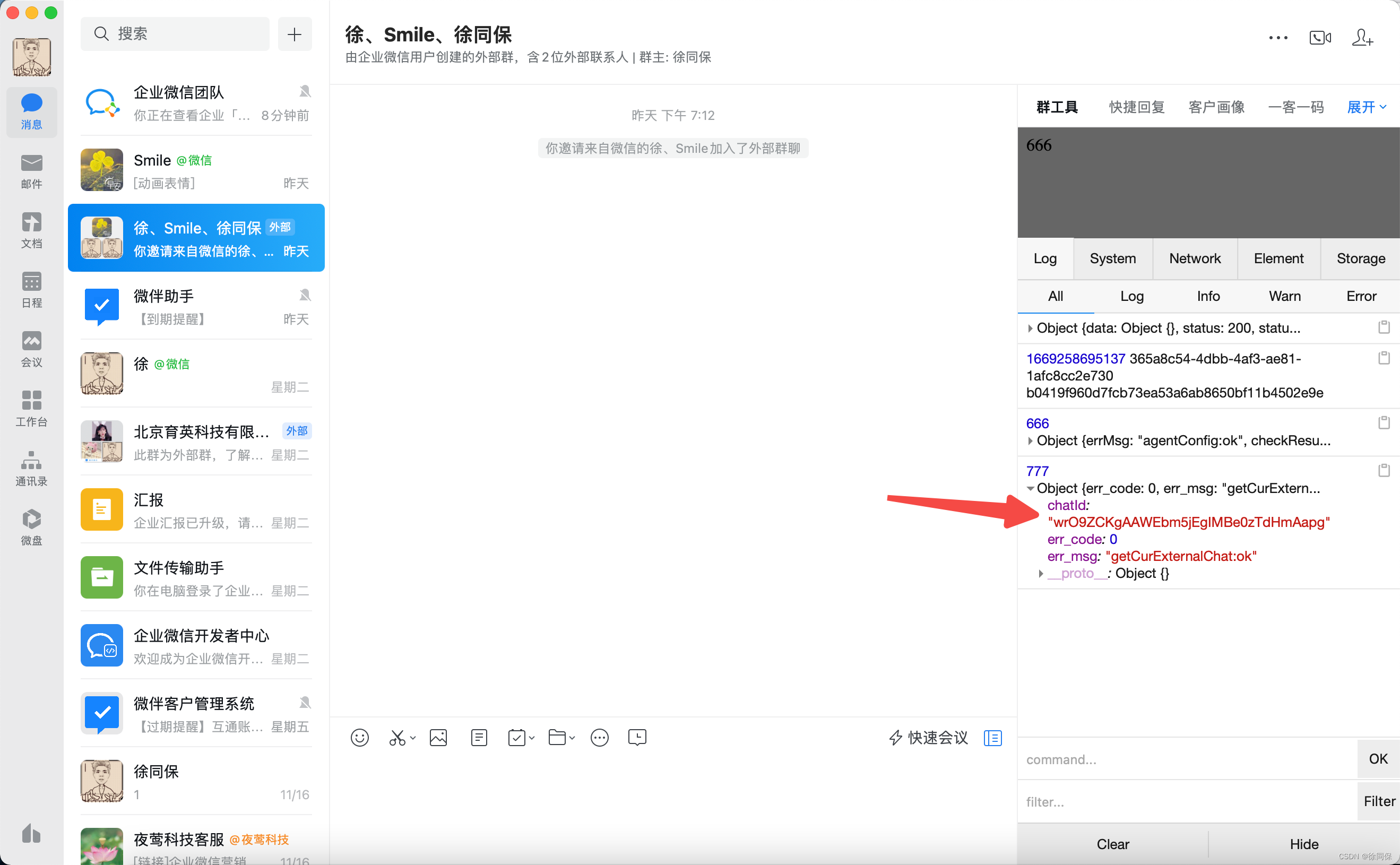Click the document note icon in chat toolbar

coord(479,738)
